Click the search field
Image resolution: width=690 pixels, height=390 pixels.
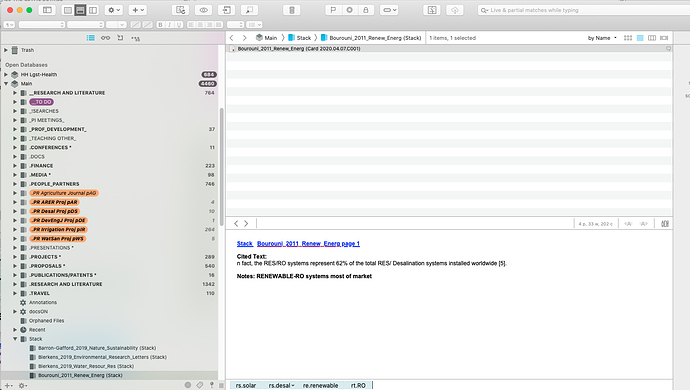tap(581, 10)
